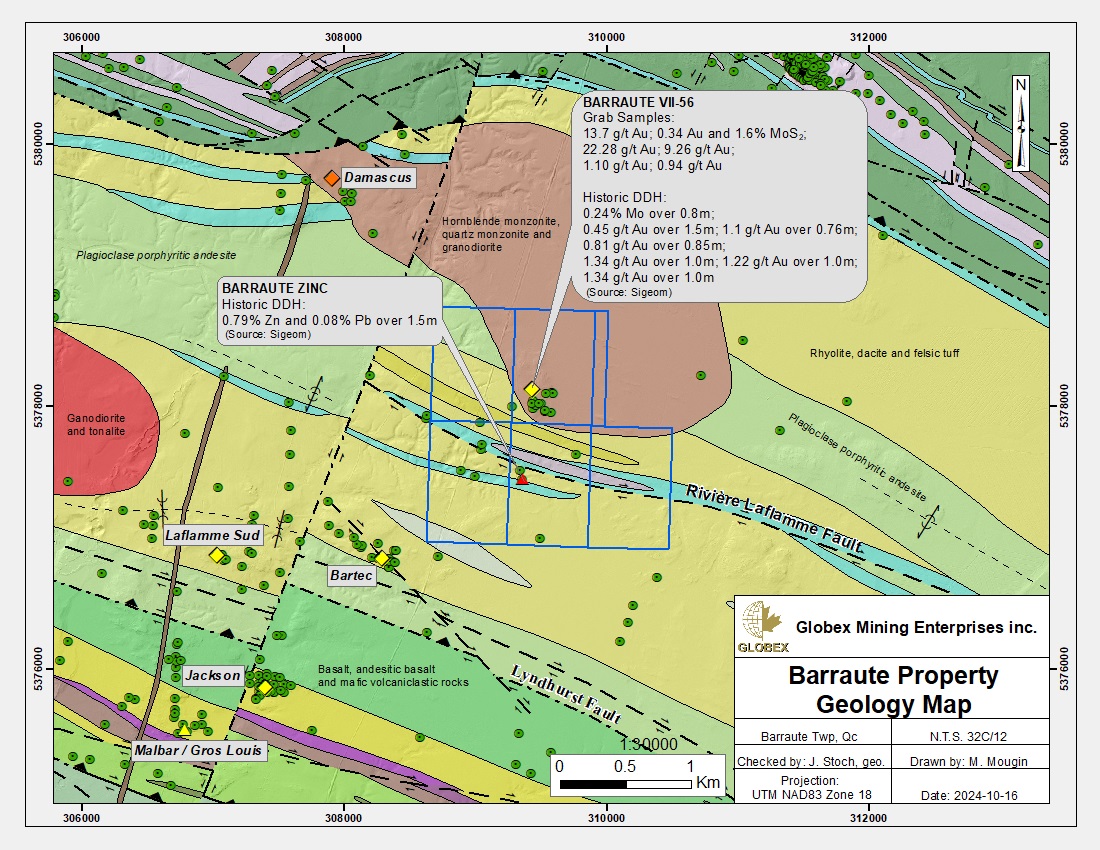
Task: Click the Globex maple leaf logo
Action: 757,625
